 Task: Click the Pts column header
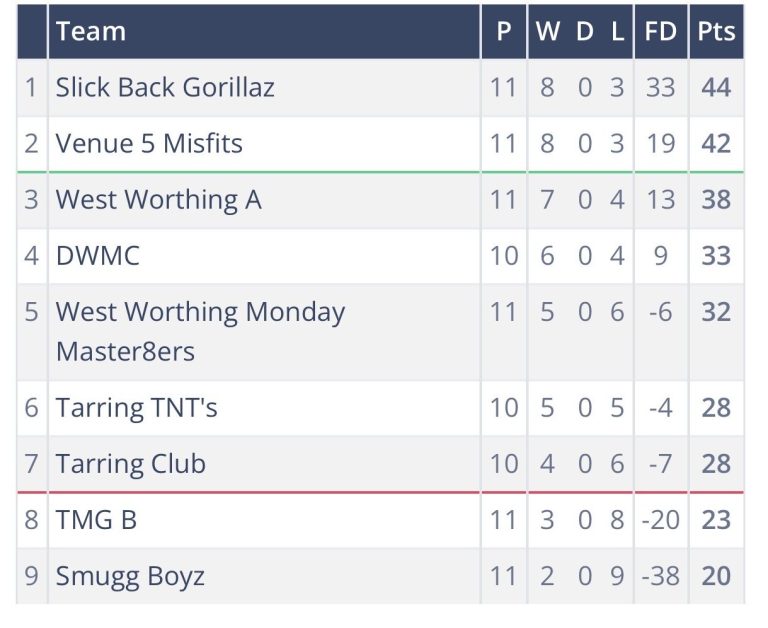[x=716, y=31]
